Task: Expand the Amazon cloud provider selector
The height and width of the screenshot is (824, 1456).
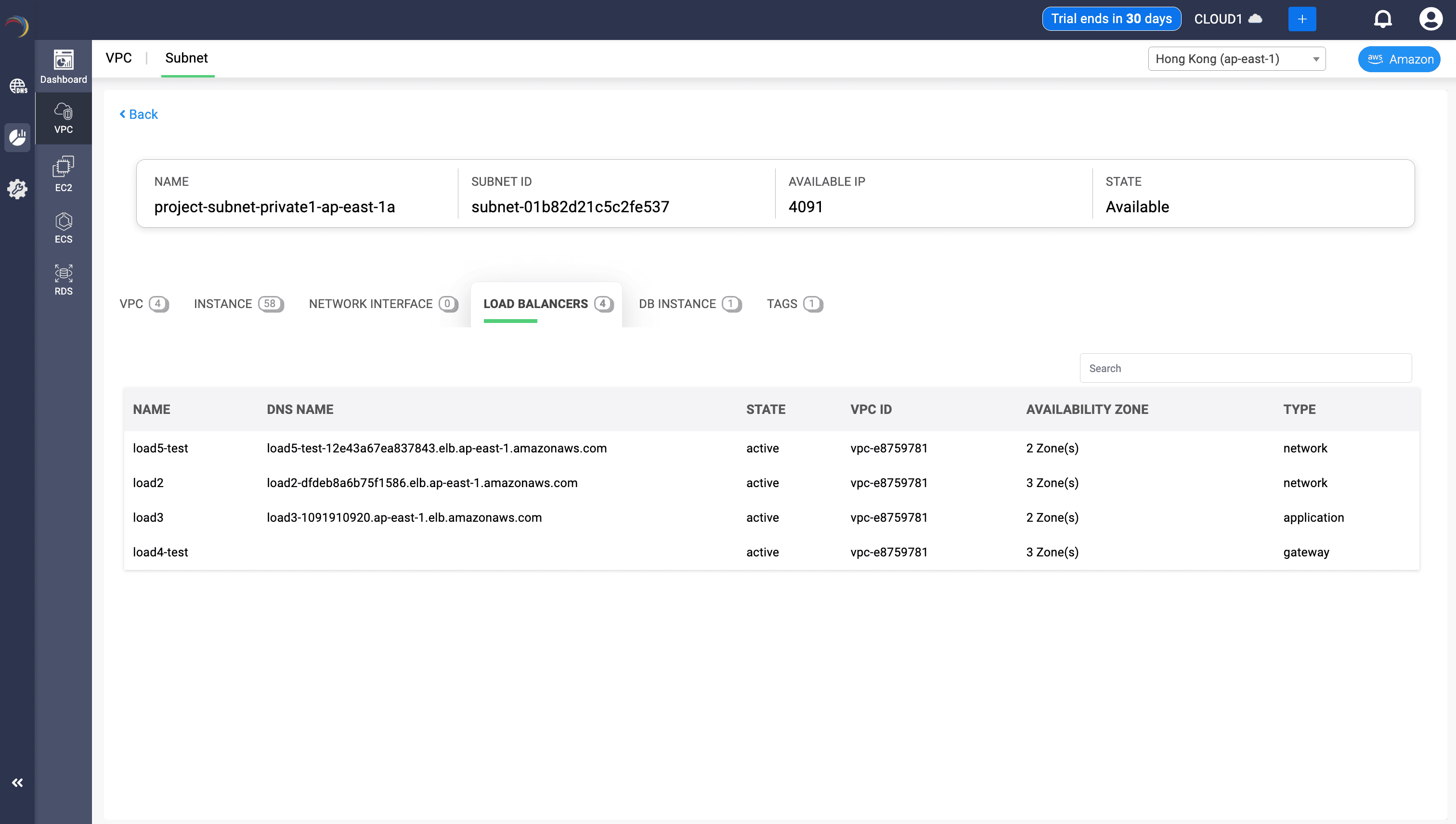Action: pyautogui.click(x=1399, y=58)
